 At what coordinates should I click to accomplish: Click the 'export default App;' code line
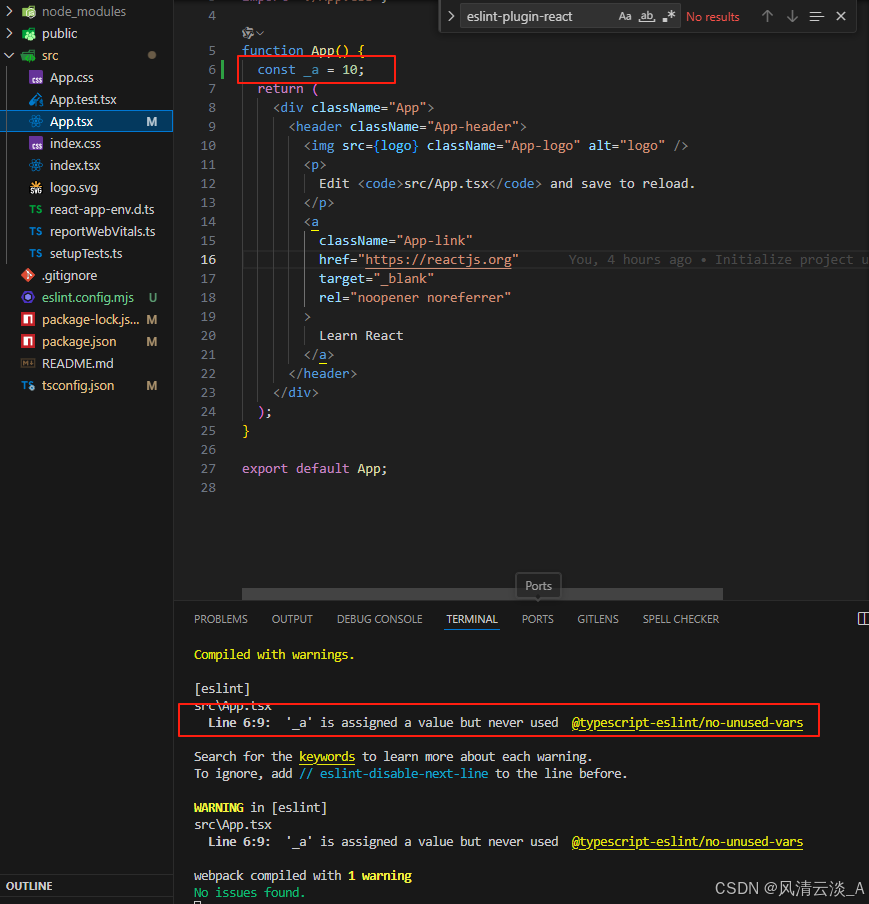pos(314,469)
